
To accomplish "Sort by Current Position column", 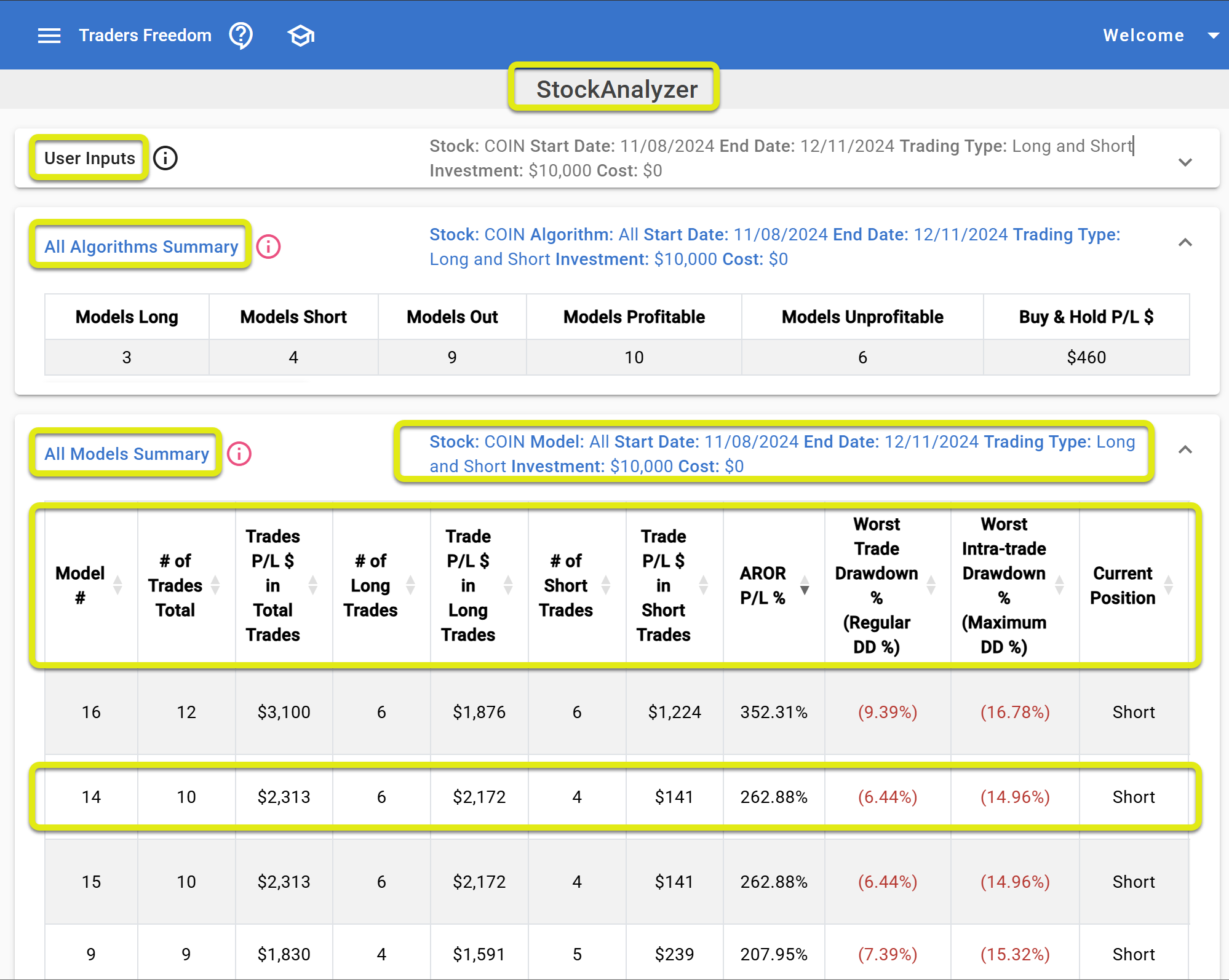I will 1169,585.
